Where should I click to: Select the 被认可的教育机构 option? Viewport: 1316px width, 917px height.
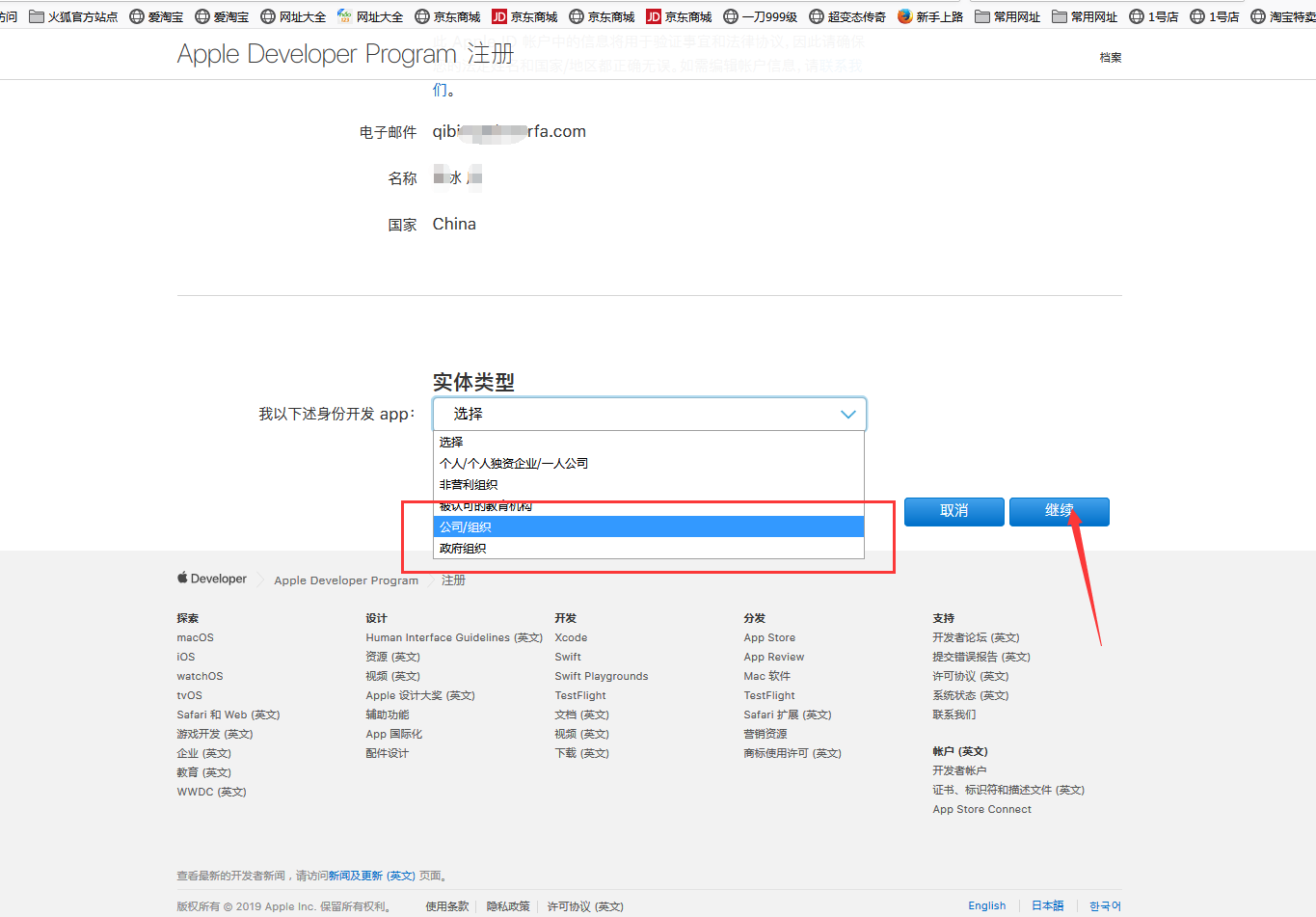[x=649, y=505]
